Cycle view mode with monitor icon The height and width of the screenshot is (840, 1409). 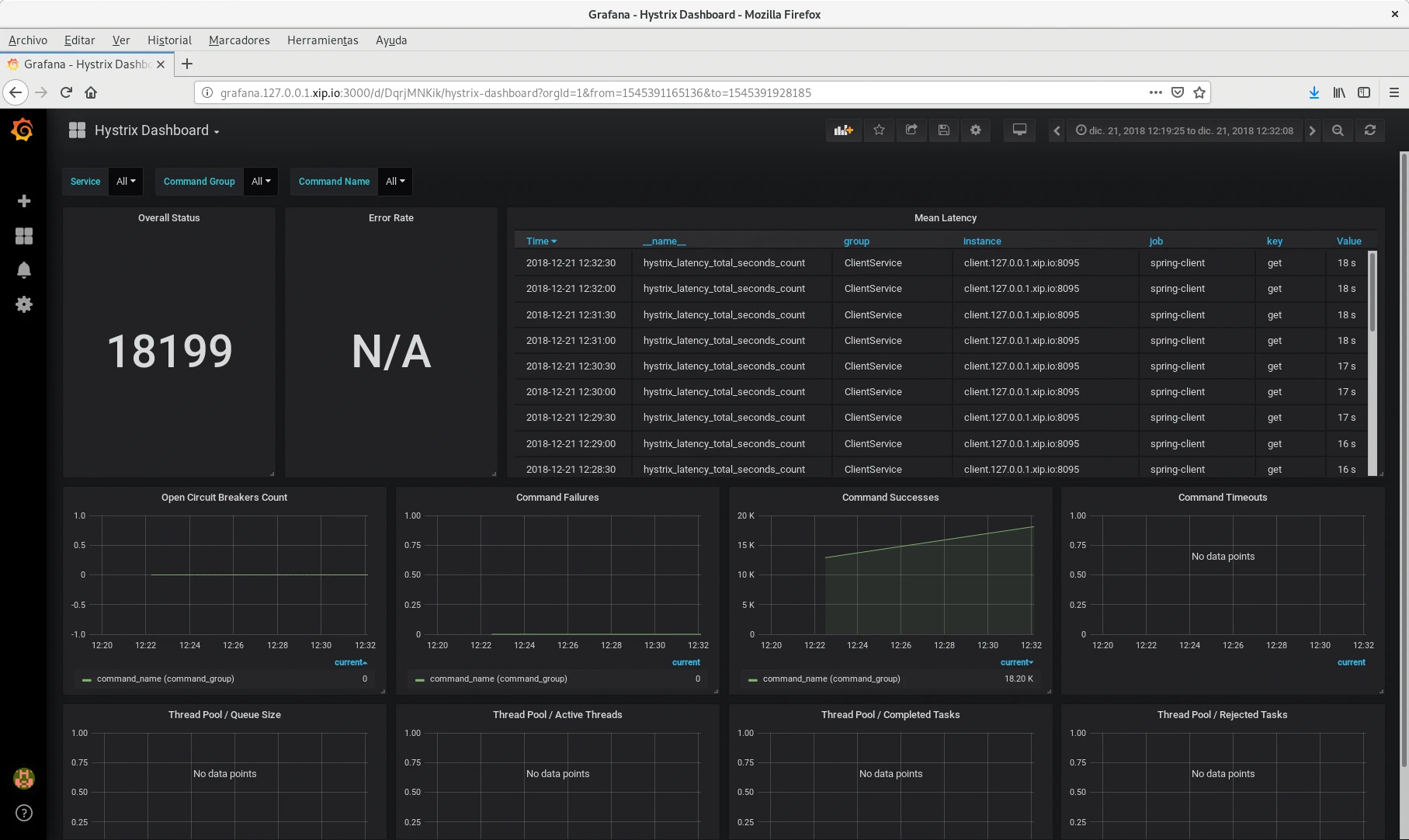tap(1019, 130)
